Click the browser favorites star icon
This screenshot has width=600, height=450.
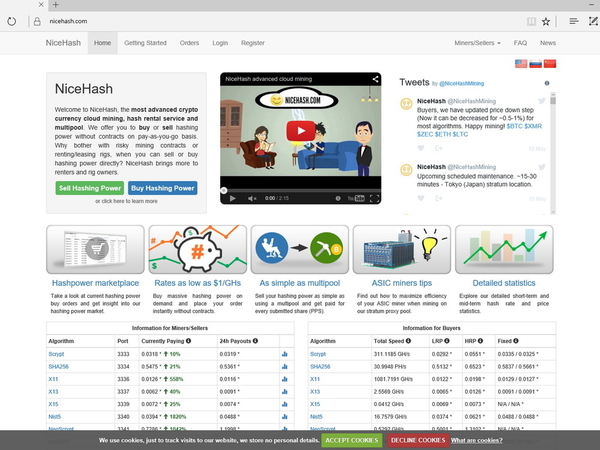pos(546,20)
